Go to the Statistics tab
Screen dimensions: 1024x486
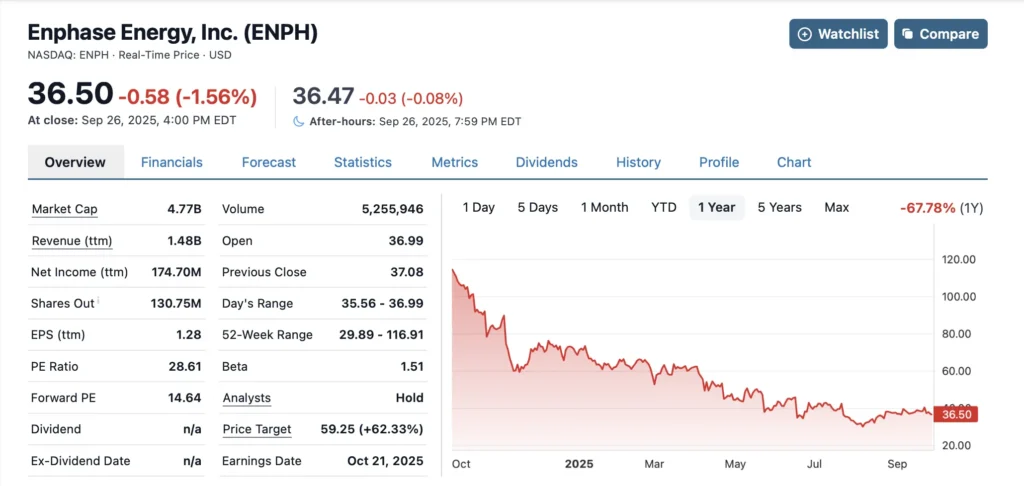pos(363,162)
